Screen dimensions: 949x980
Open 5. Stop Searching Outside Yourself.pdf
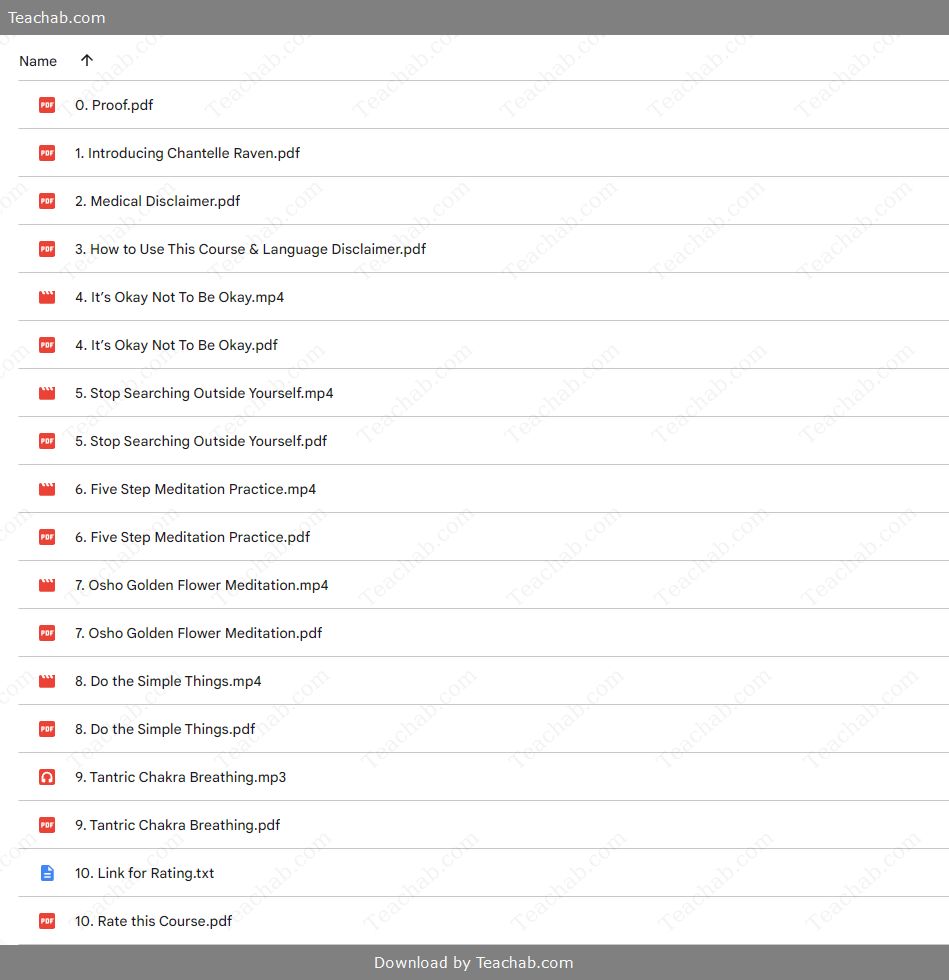click(201, 441)
